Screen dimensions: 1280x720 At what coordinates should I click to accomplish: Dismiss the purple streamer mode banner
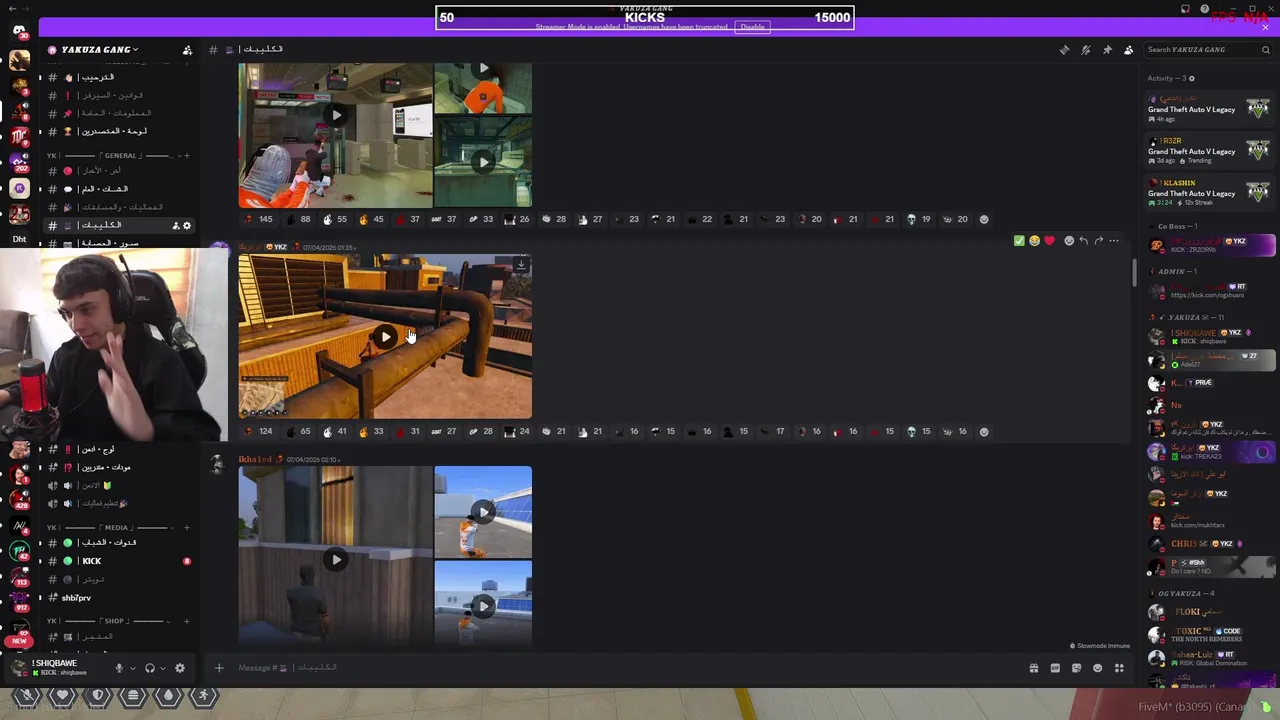point(1265,27)
